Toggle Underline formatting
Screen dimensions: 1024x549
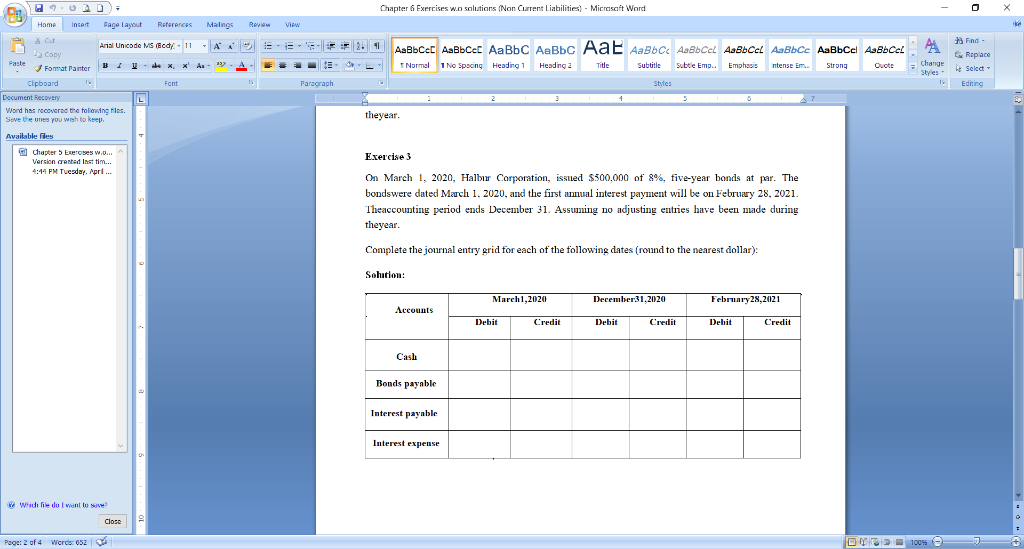tap(135, 65)
